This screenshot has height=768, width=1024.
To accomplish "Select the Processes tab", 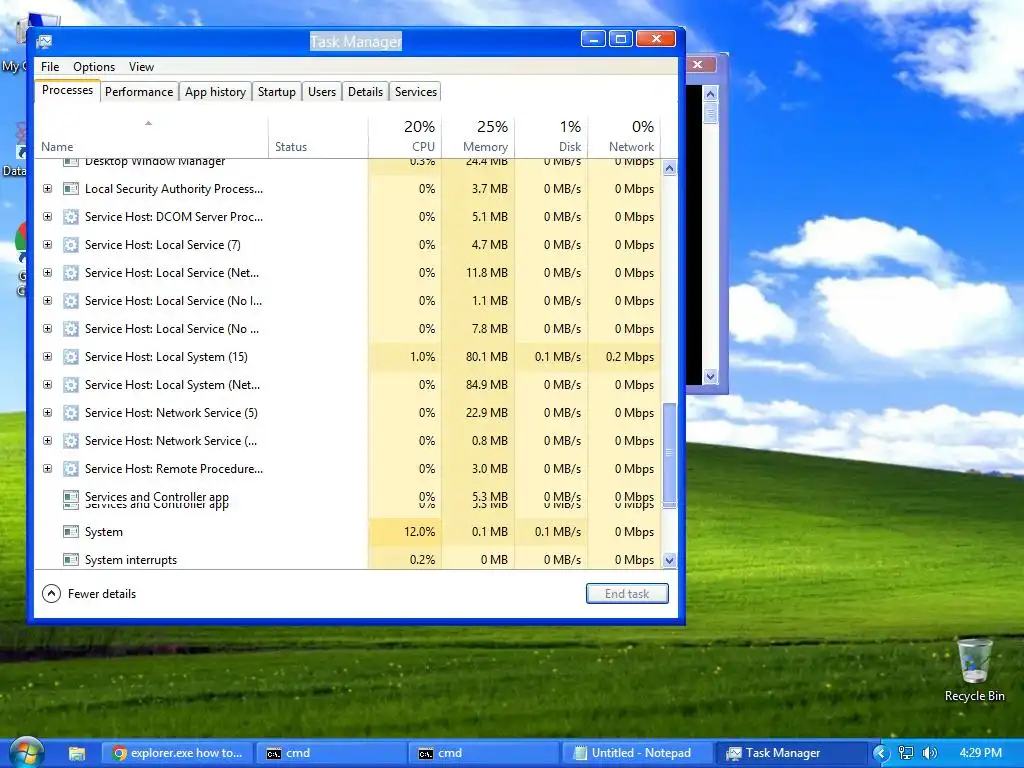I will pyautogui.click(x=67, y=90).
